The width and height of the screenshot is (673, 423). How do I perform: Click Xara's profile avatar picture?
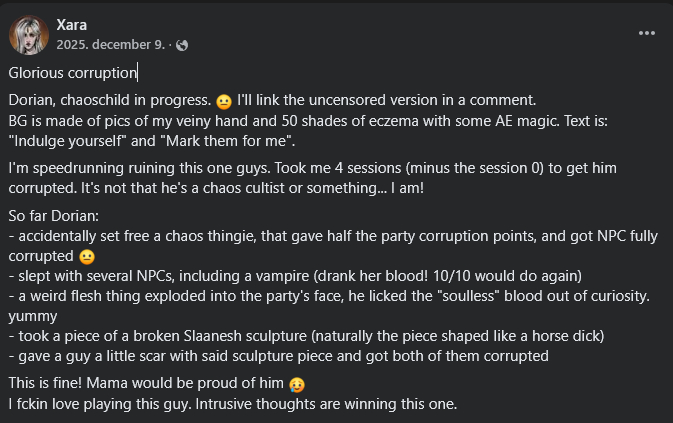pyautogui.click(x=29, y=35)
